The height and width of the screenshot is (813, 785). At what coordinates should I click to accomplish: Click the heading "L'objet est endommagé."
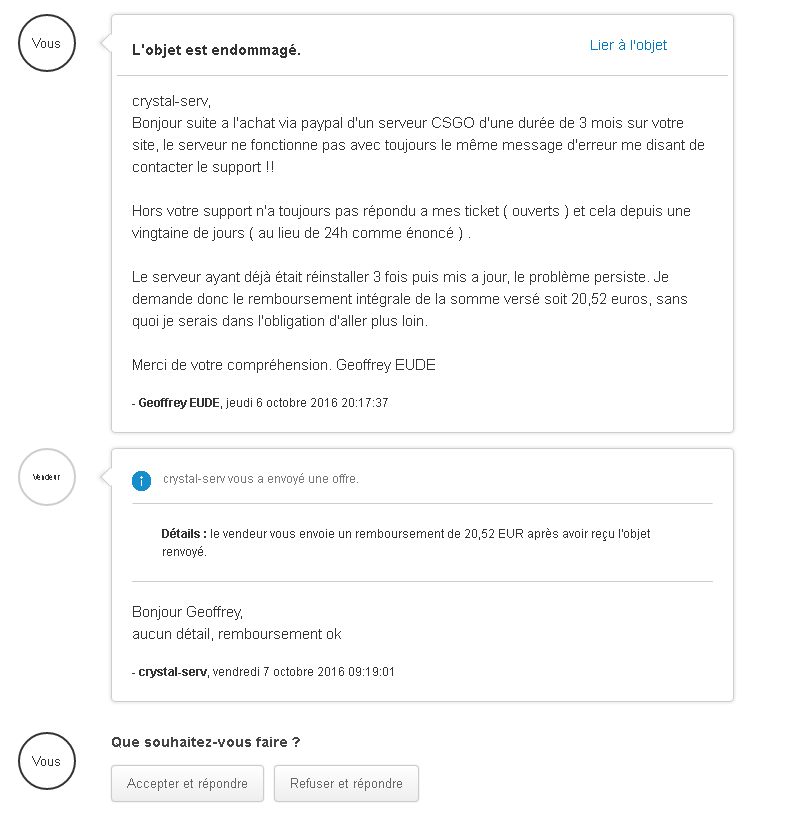click(216, 50)
